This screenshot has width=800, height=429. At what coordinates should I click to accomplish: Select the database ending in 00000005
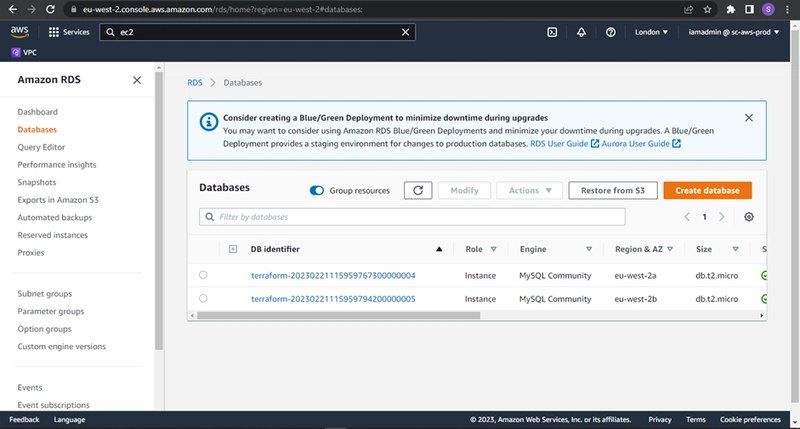[203, 298]
